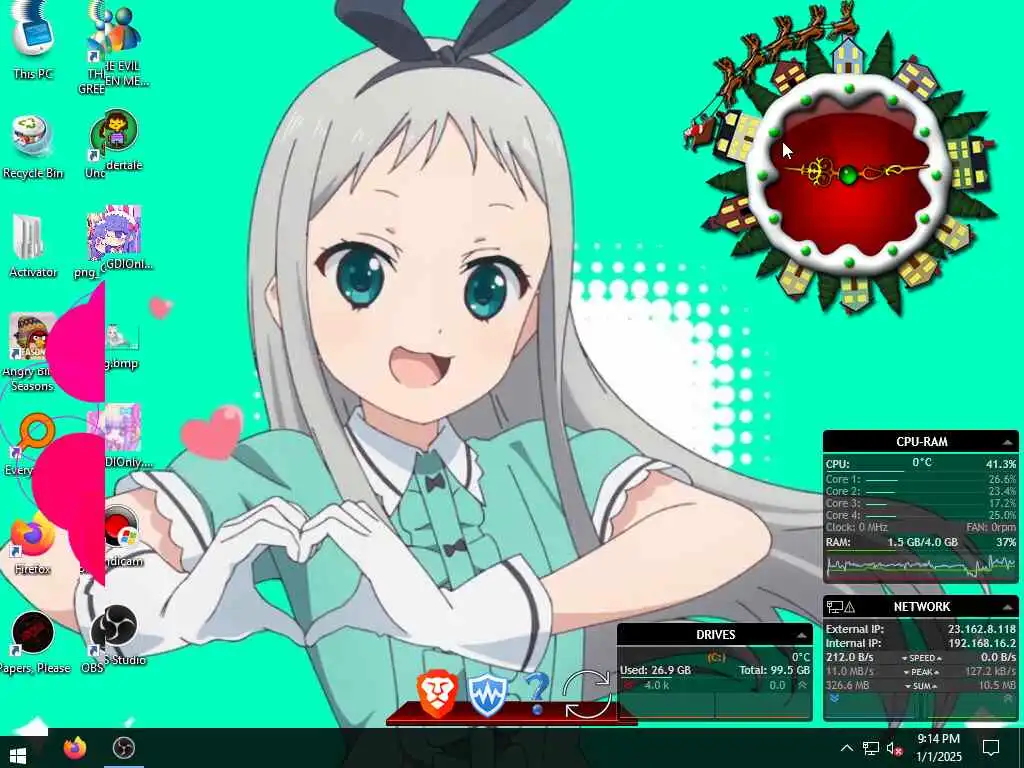
Task: Launch Firefox from the desktop shortcut
Action: (31, 542)
